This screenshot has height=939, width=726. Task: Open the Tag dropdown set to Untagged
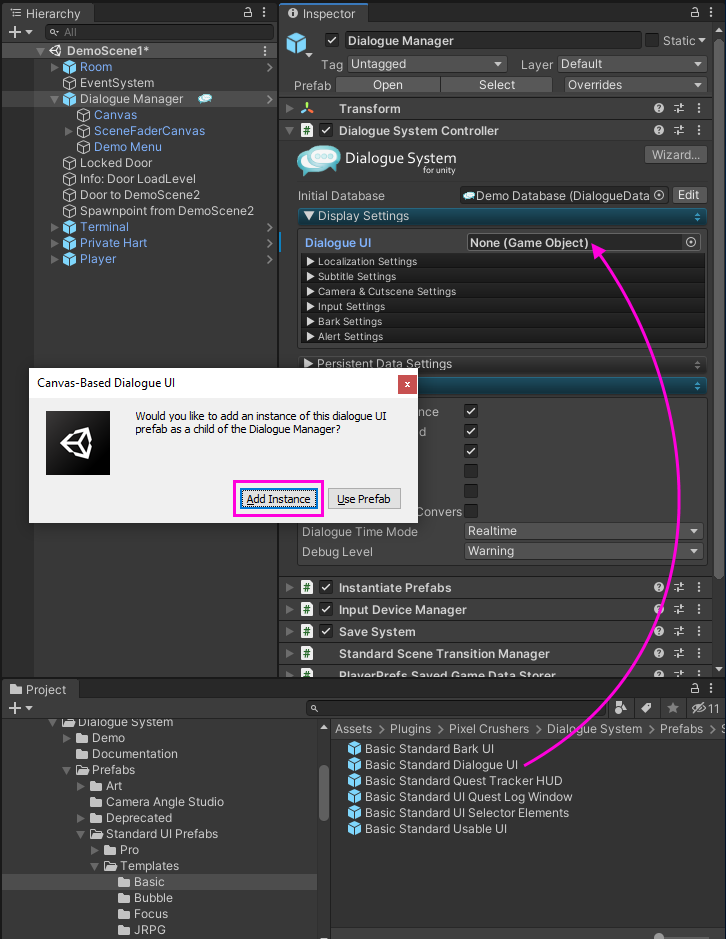click(427, 64)
